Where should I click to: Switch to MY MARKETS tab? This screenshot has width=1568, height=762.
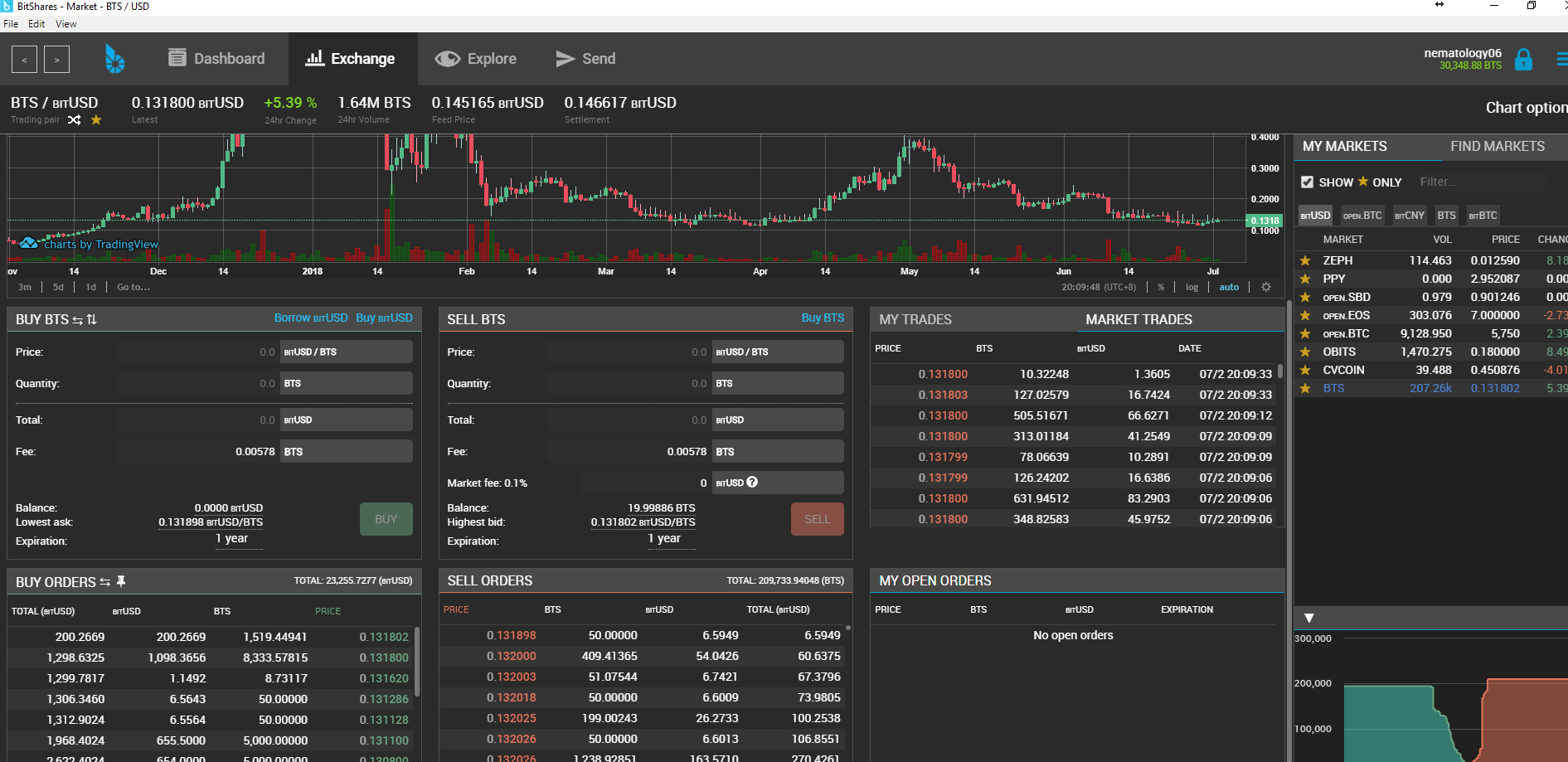[x=1344, y=146]
